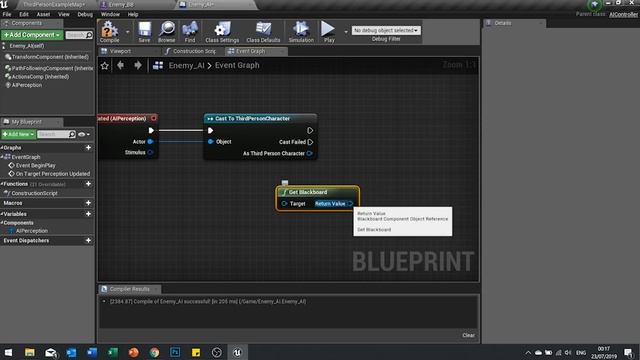Image resolution: width=640 pixels, height=360 pixels.
Task: Open the View menu
Action: pos(64,14)
